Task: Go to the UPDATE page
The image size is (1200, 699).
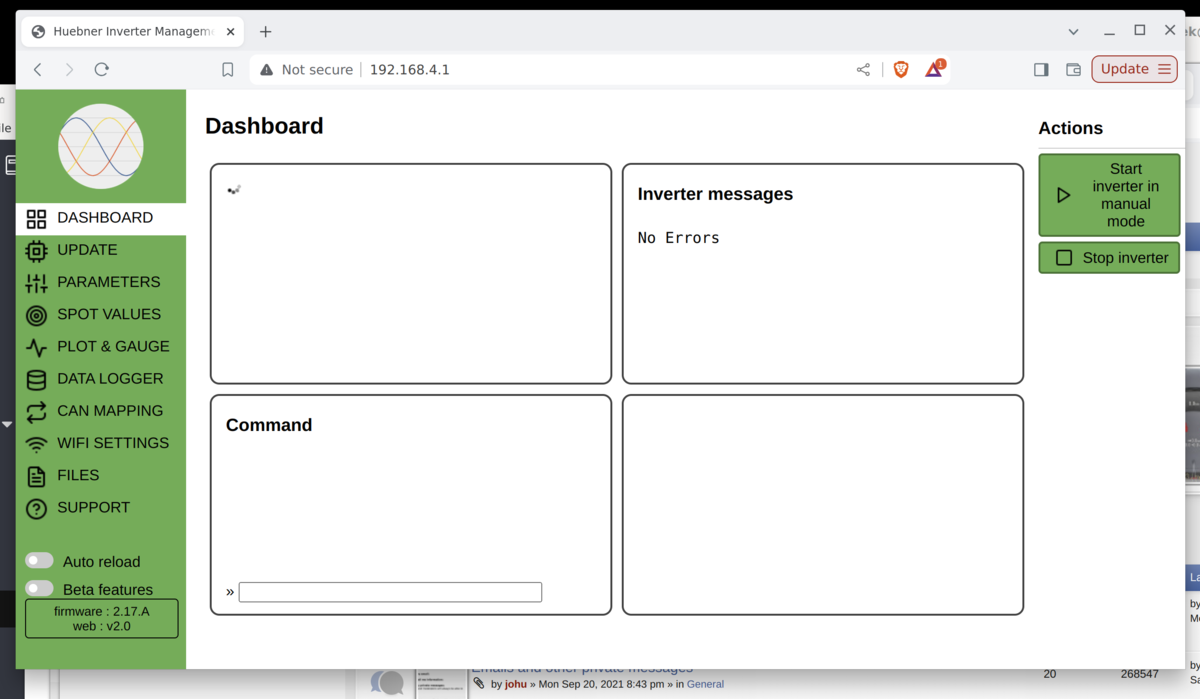Action: coord(101,250)
